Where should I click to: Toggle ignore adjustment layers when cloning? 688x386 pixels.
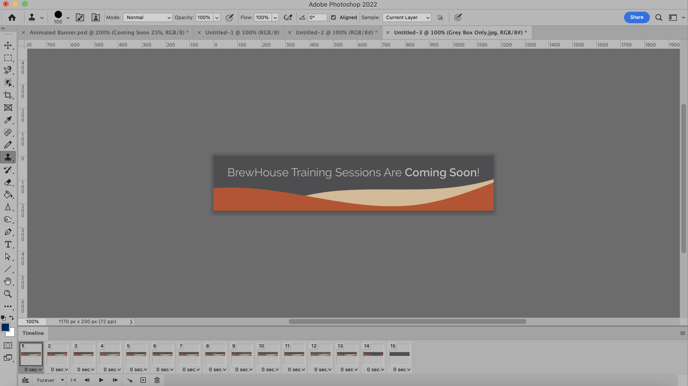click(x=440, y=18)
